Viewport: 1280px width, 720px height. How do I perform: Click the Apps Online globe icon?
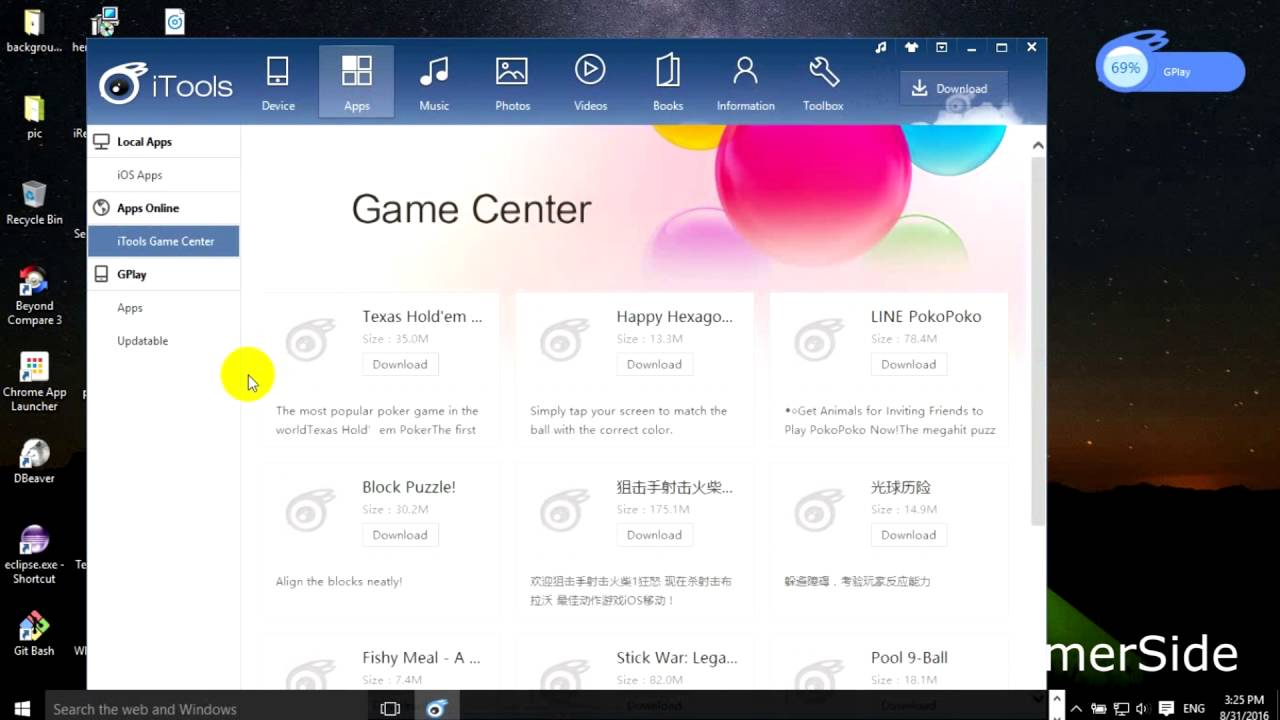click(x=101, y=208)
